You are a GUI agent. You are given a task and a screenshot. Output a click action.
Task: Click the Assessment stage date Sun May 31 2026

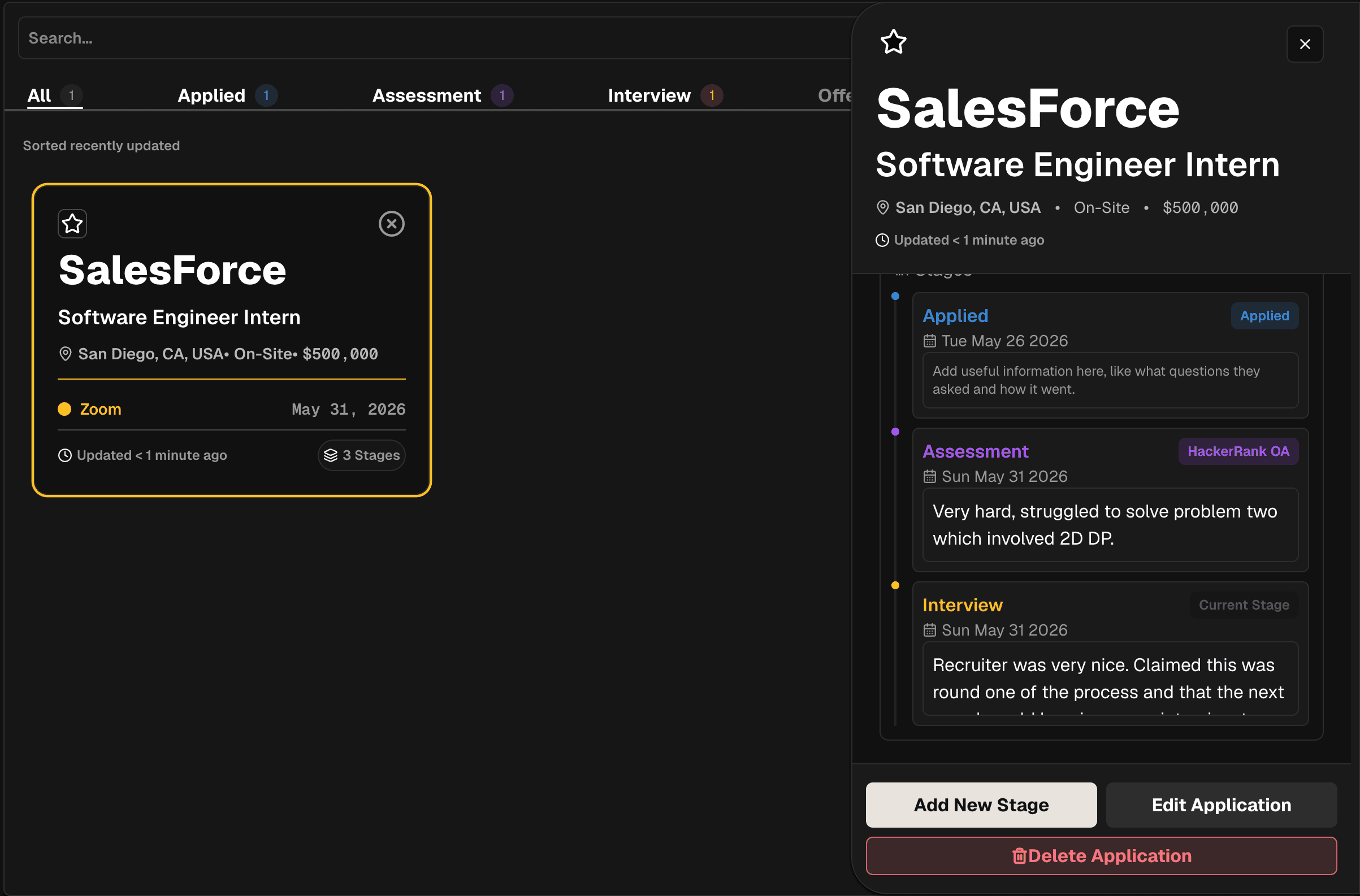[x=1005, y=477]
